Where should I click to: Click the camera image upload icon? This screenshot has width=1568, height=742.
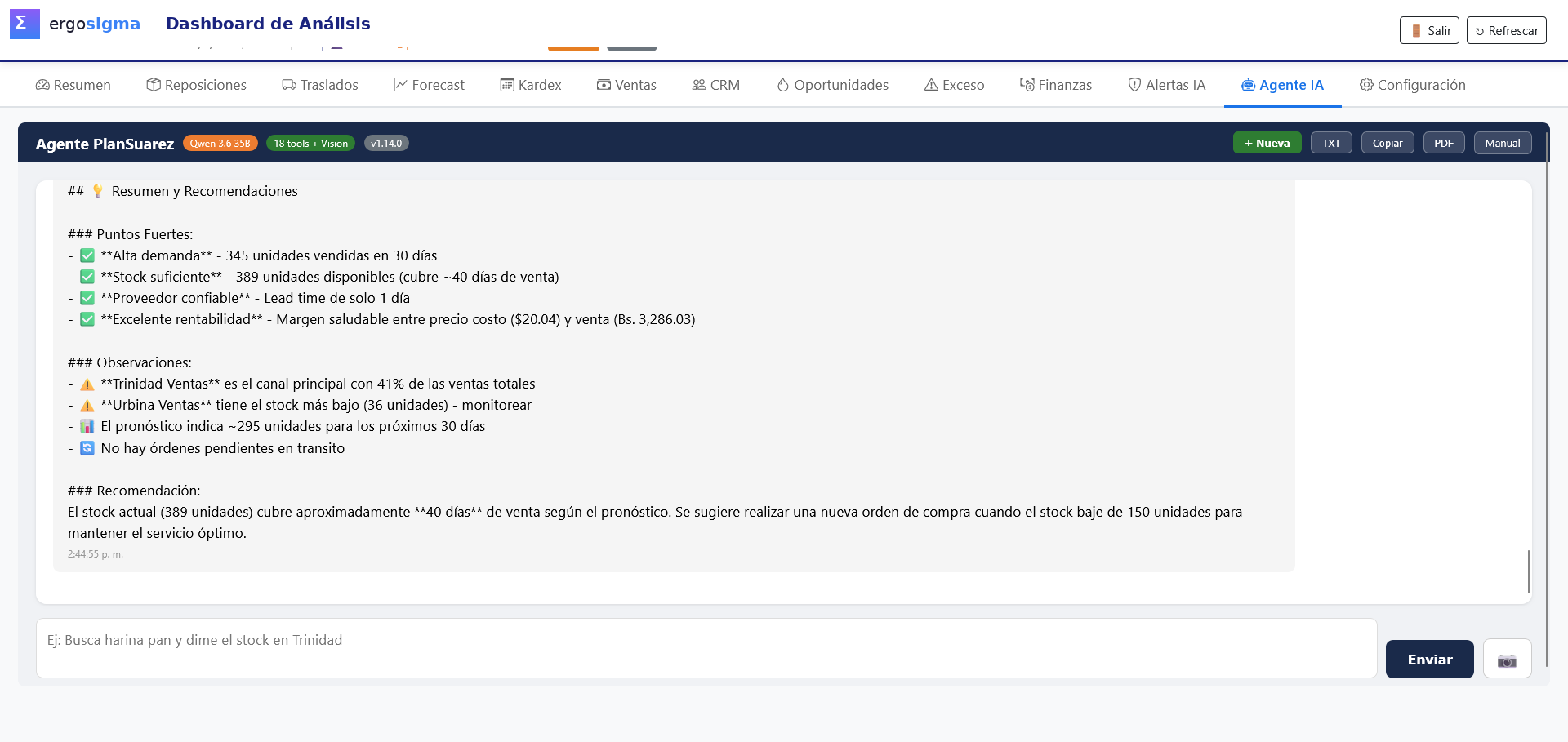[x=1507, y=659]
